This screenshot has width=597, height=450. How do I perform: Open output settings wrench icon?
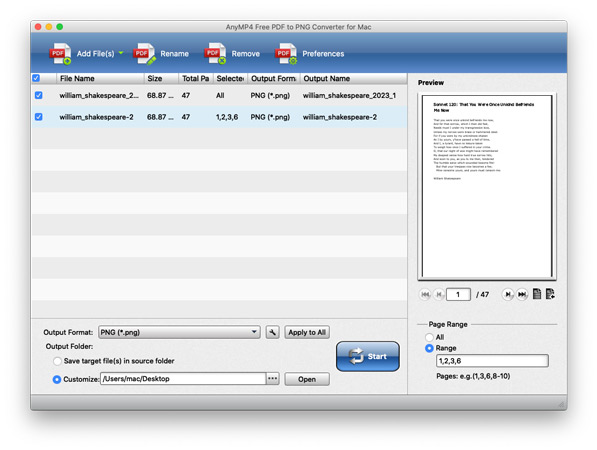272,332
